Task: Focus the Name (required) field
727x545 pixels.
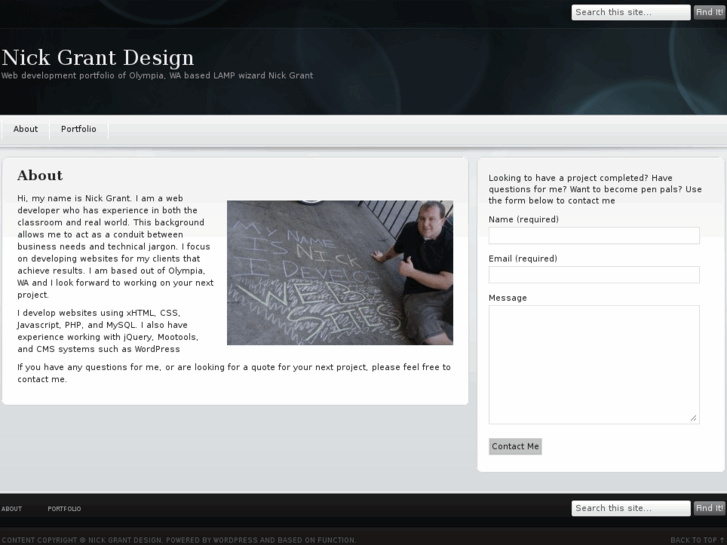Action: [594, 236]
